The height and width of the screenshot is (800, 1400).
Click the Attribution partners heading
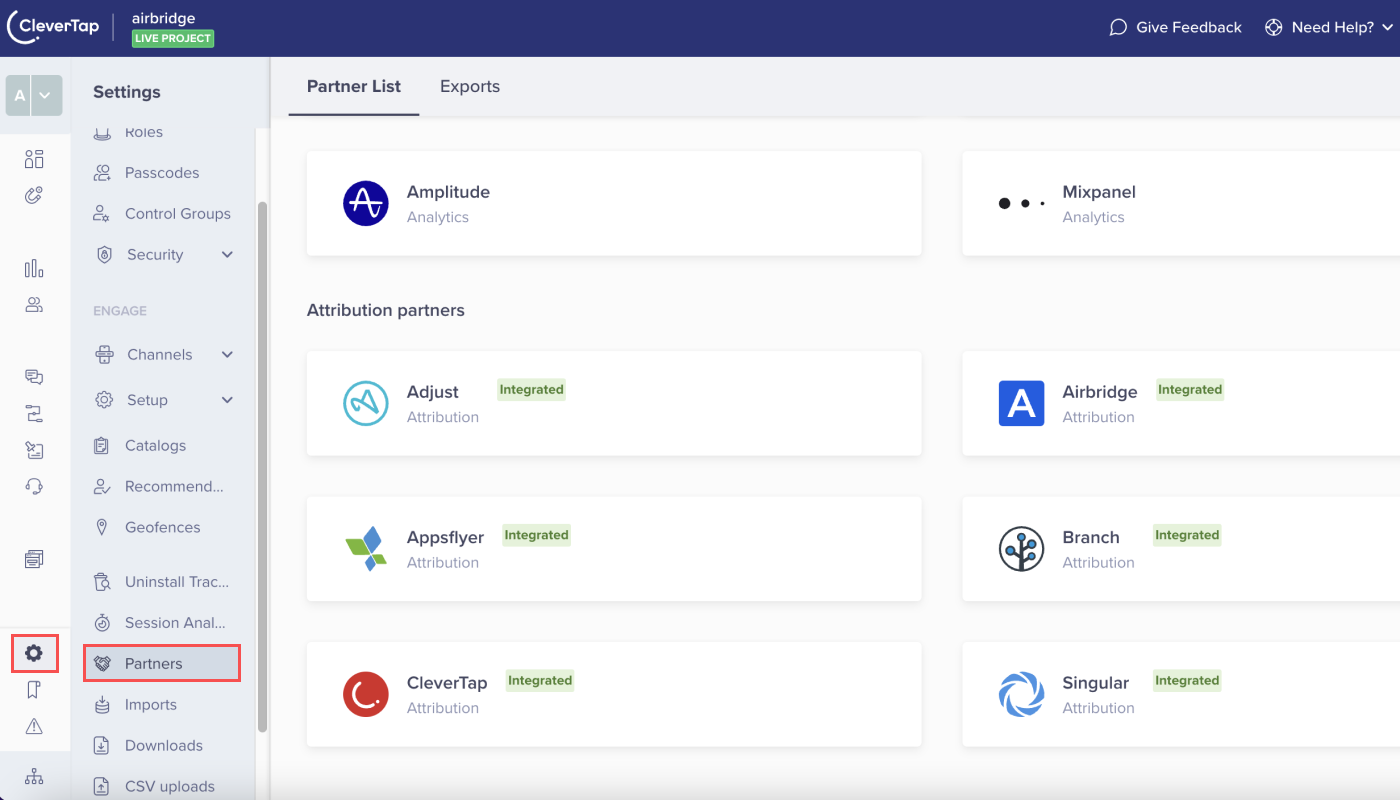click(x=386, y=310)
